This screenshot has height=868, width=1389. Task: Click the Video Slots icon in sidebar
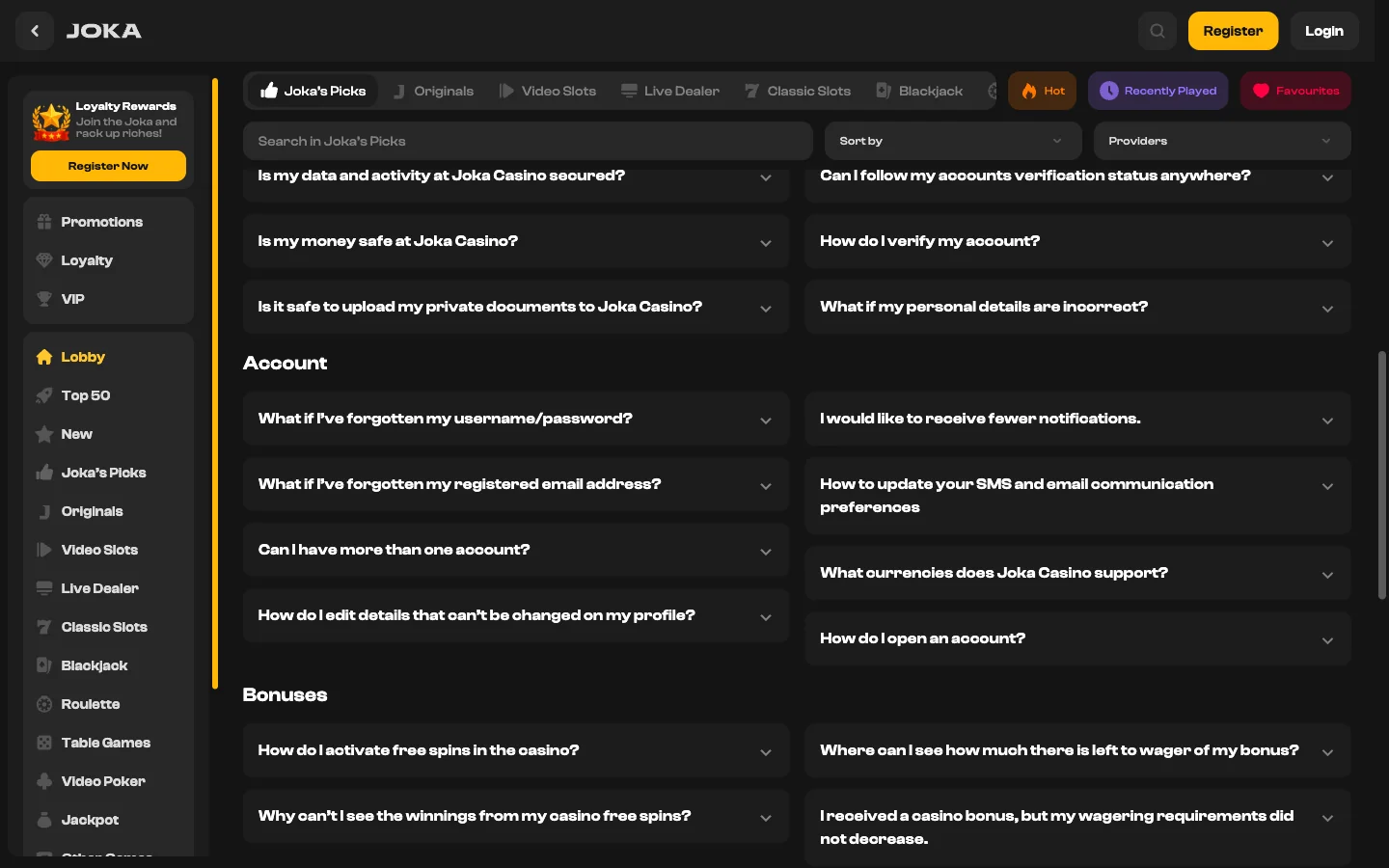[x=44, y=550]
